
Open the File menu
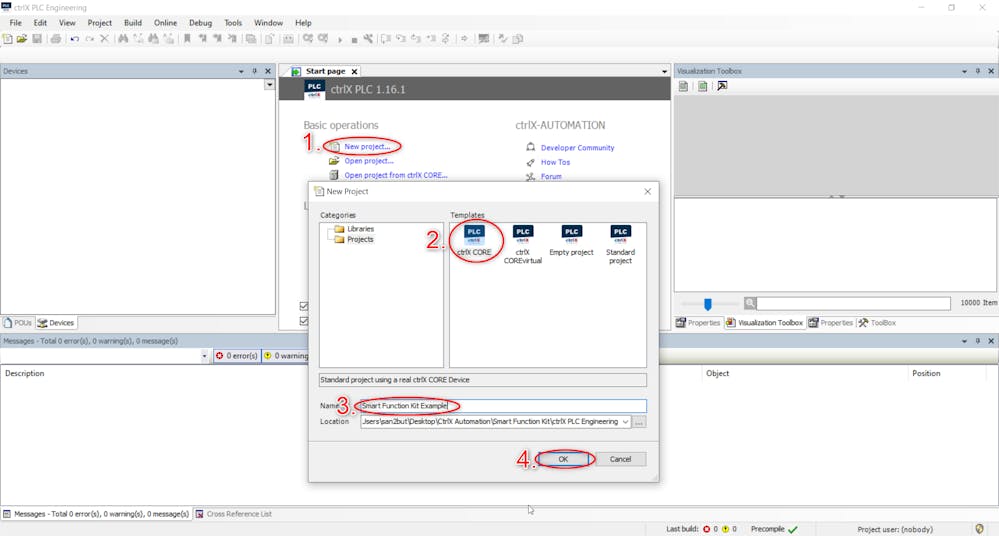pos(16,22)
